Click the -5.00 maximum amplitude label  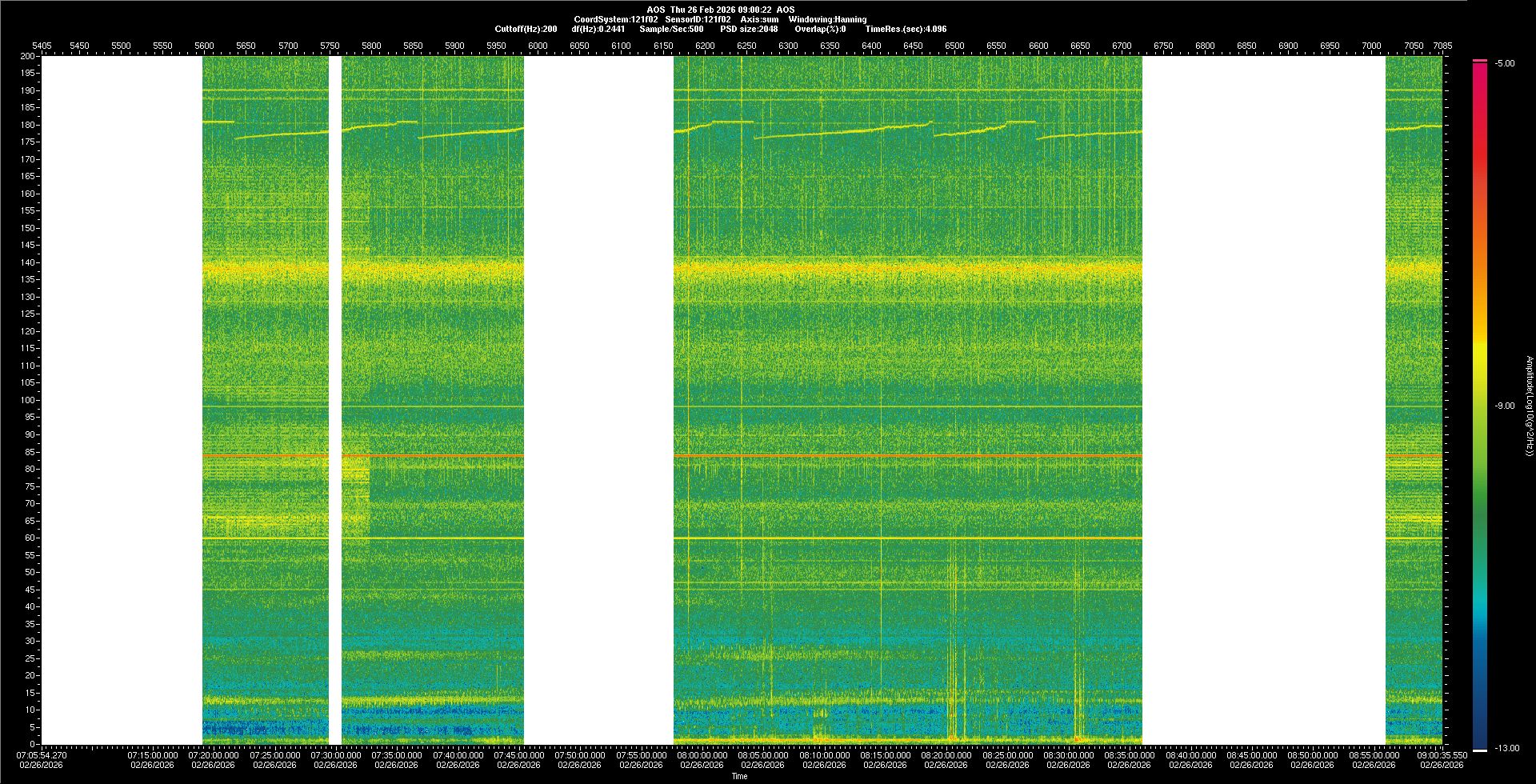[1504, 64]
